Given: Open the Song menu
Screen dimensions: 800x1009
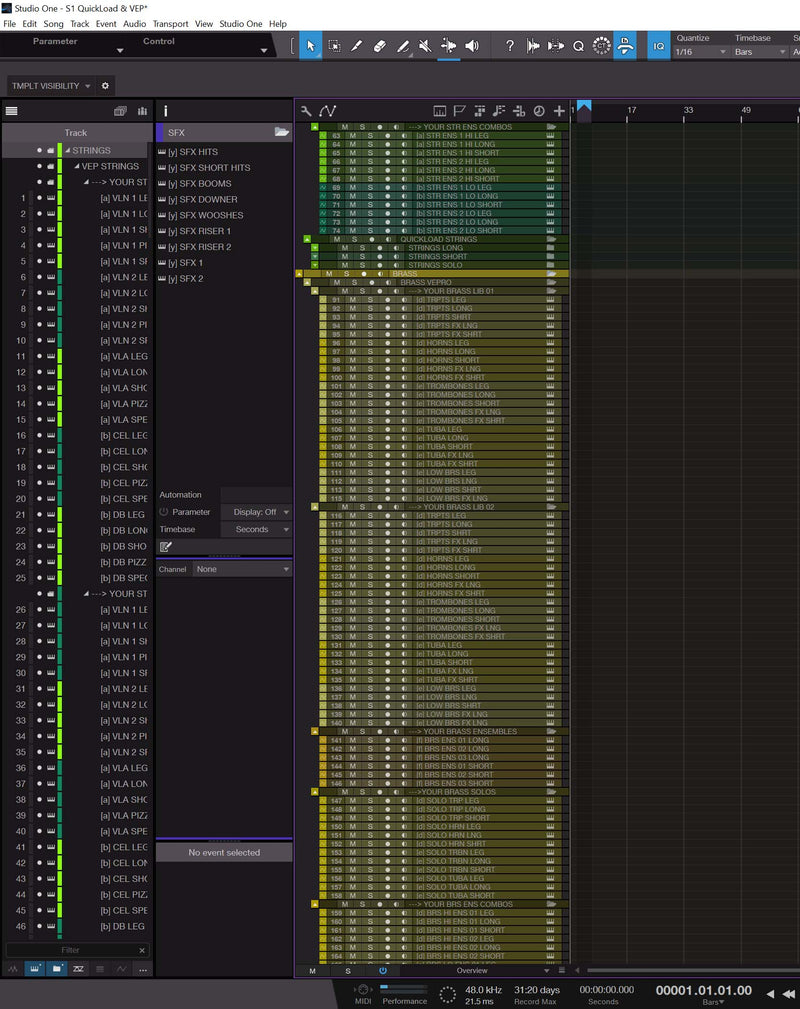Looking at the screenshot, I should click(53, 23).
